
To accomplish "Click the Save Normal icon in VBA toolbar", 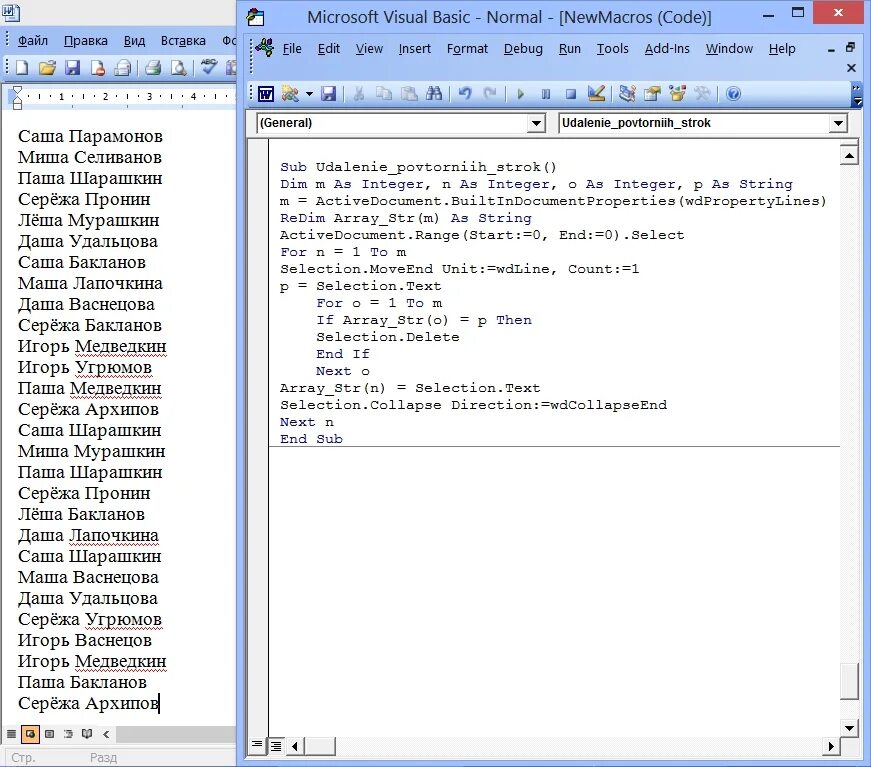I will point(328,94).
